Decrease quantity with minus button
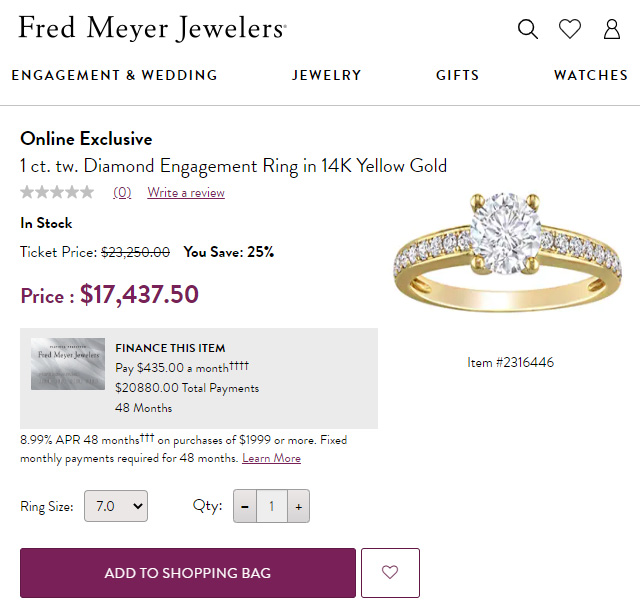Viewport: 640px width, 611px height. pos(245,506)
